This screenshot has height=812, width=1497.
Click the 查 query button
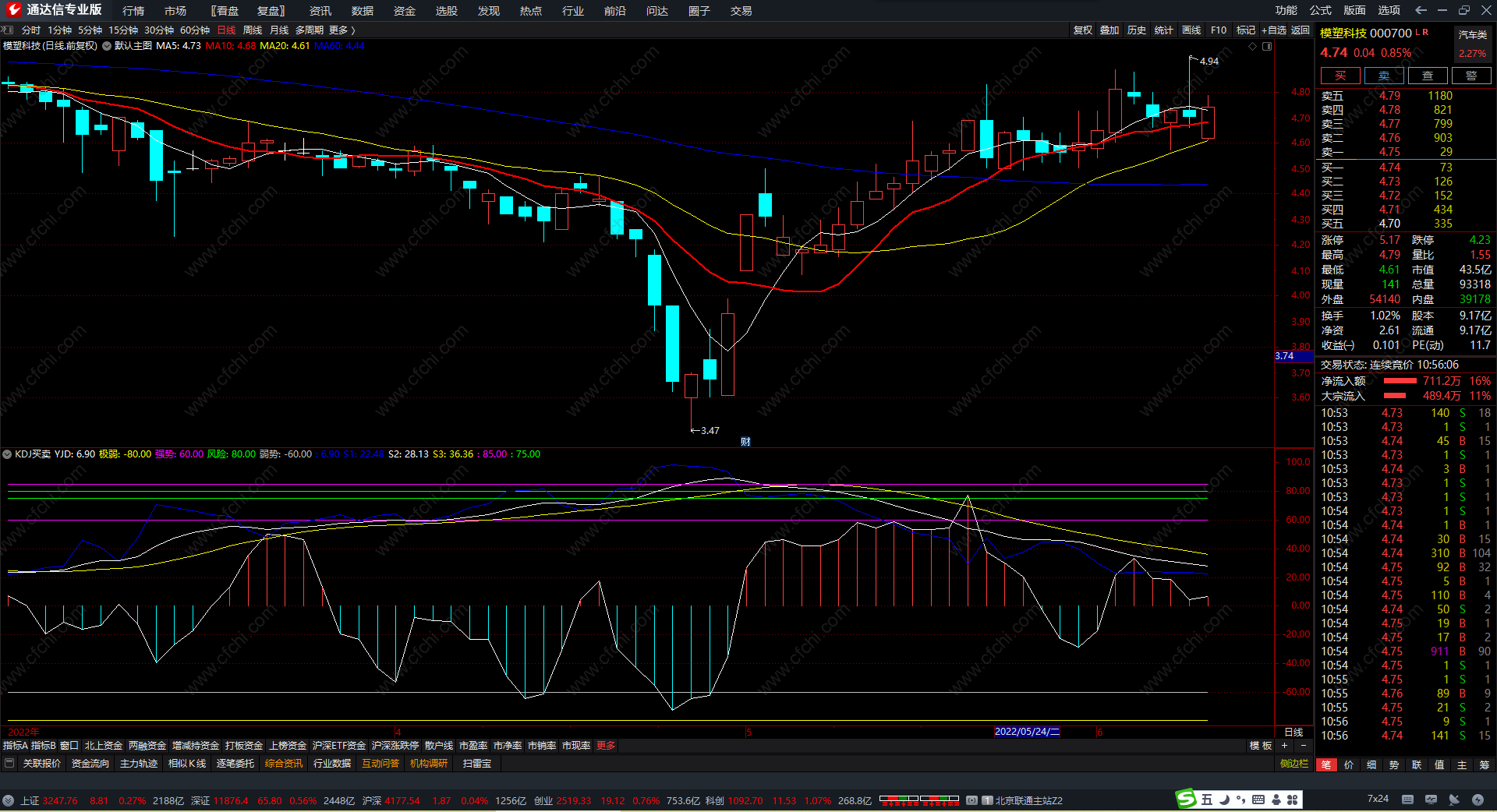click(1428, 76)
